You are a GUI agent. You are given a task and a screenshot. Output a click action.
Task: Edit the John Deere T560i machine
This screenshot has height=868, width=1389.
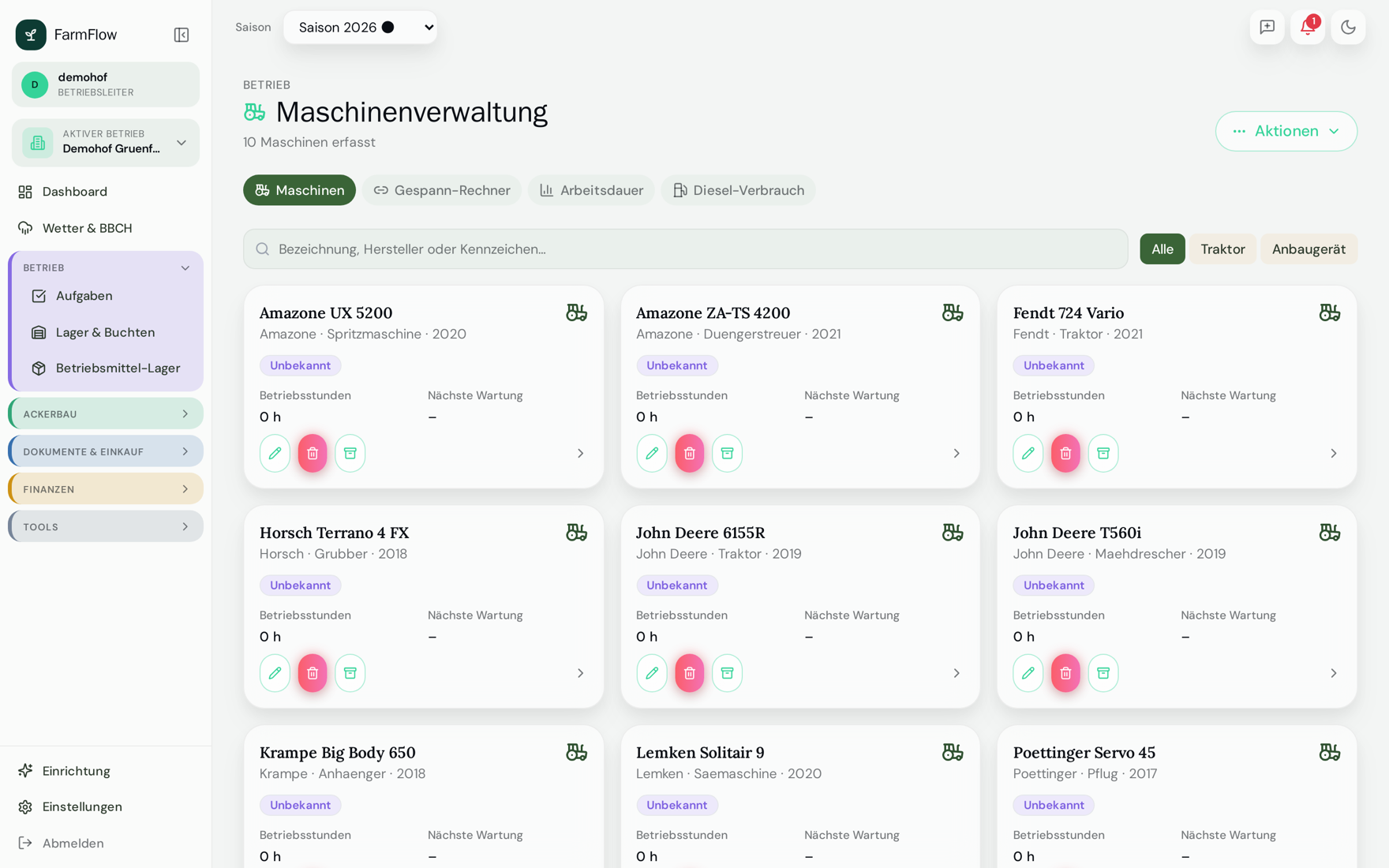[1028, 673]
